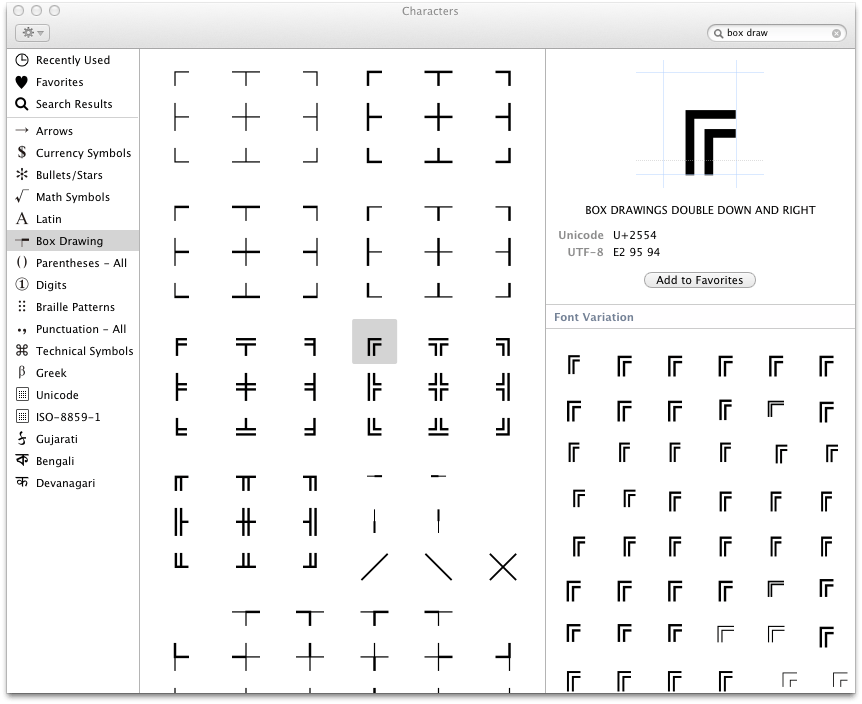Image resolution: width=862 pixels, height=704 pixels.
Task: Add the character to Favorites
Action: (x=699, y=280)
